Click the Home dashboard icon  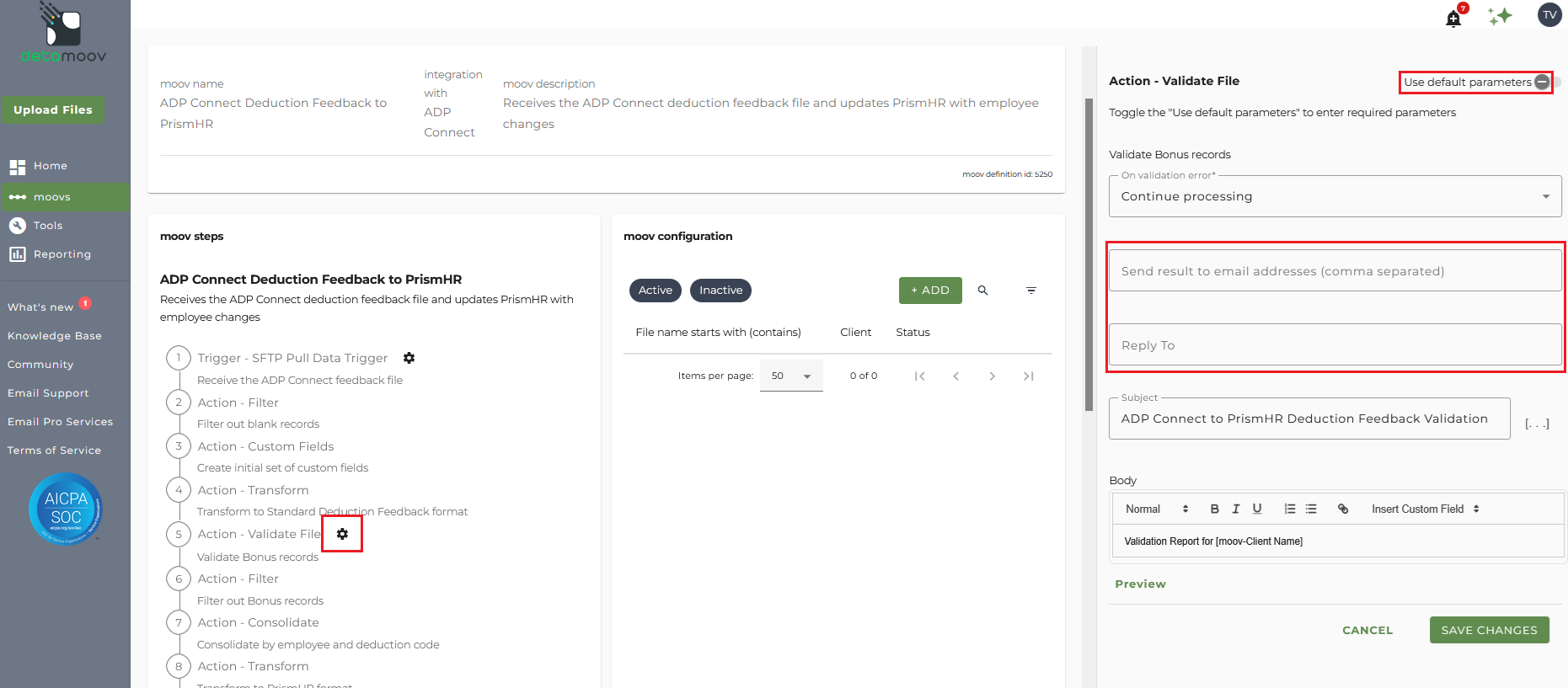(18, 167)
